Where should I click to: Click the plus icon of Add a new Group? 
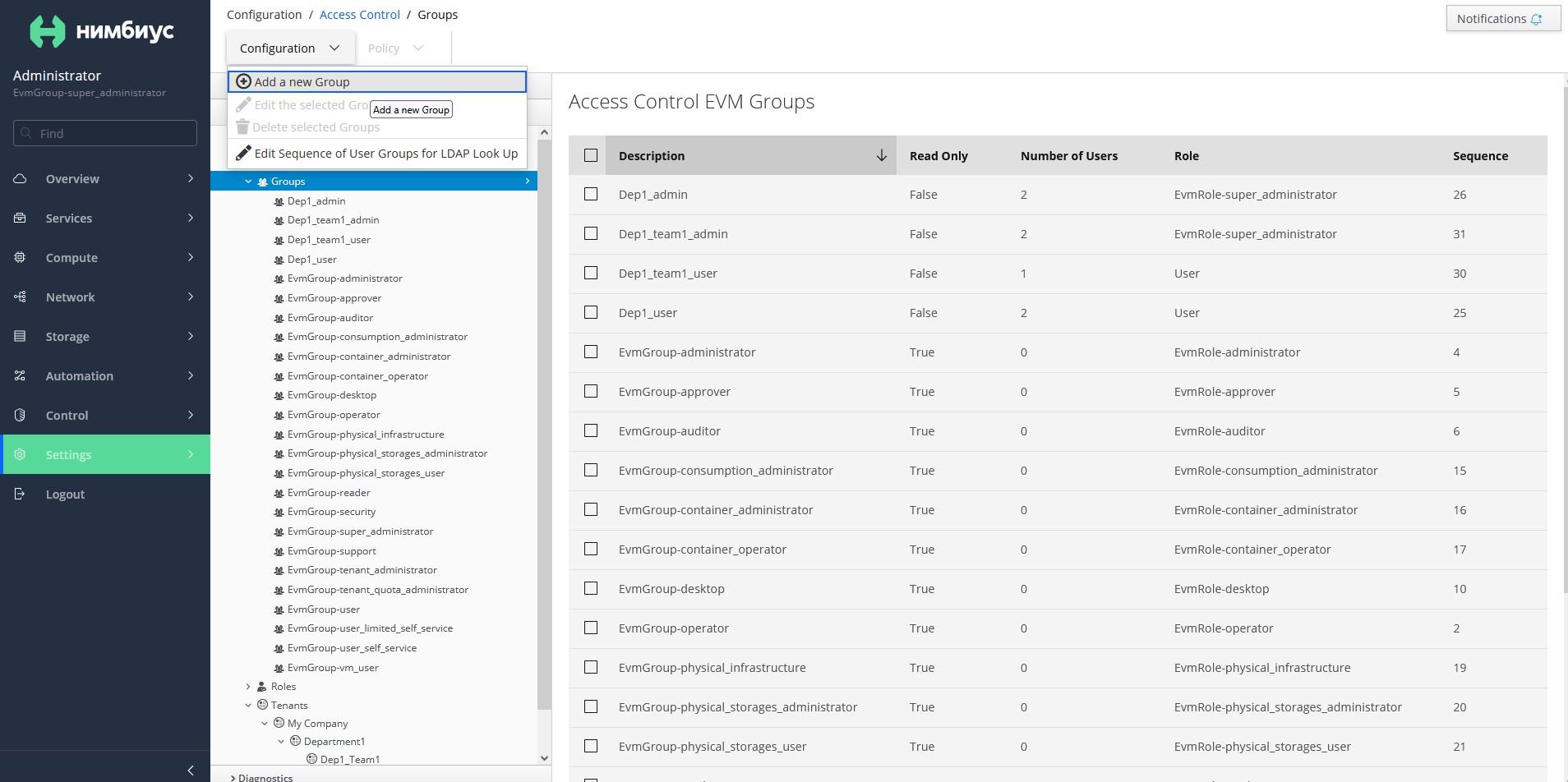(x=243, y=81)
